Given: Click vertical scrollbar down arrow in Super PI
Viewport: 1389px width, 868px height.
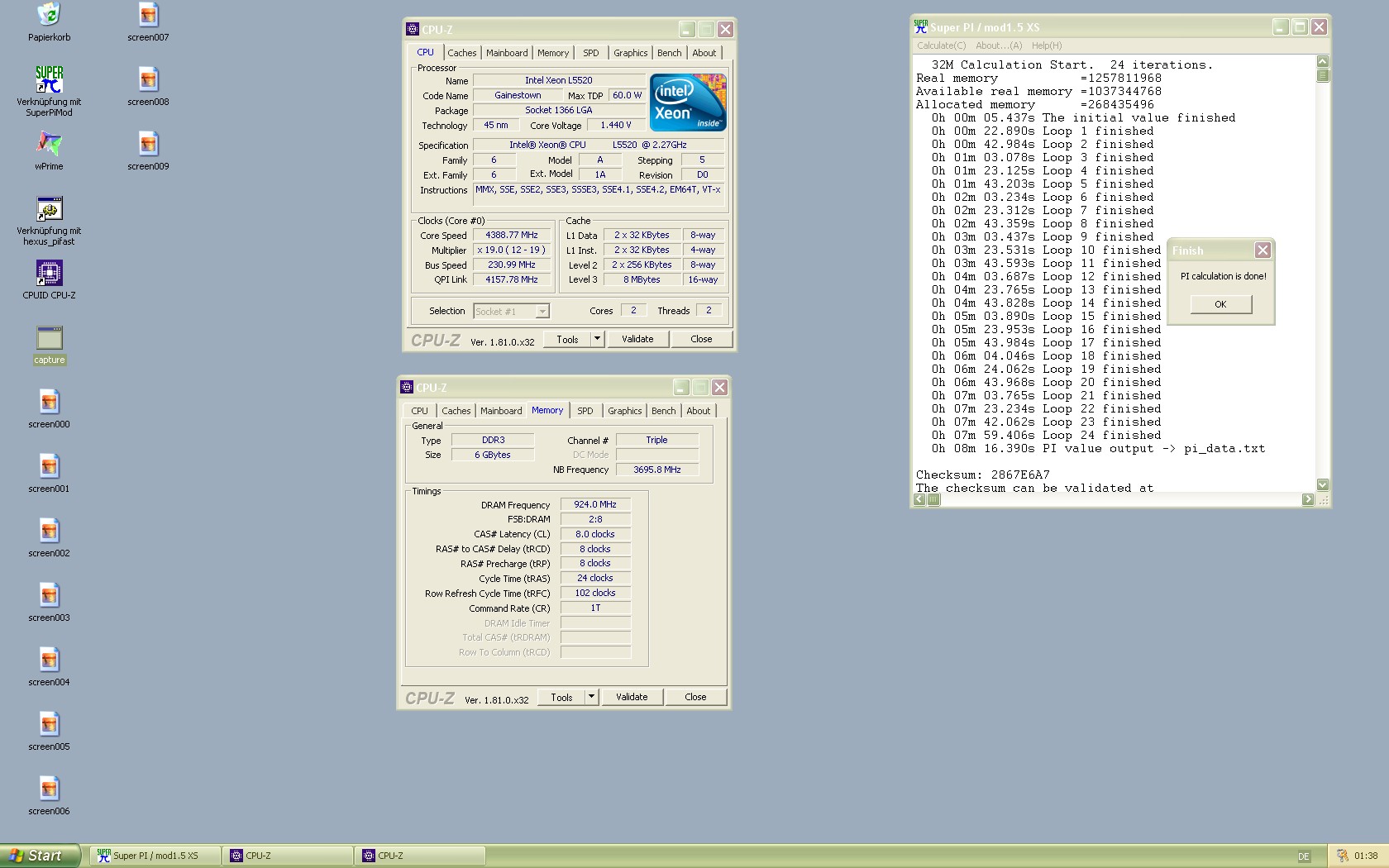Looking at the screenshot, I should pyautogui.click(x=1323, y=485).
